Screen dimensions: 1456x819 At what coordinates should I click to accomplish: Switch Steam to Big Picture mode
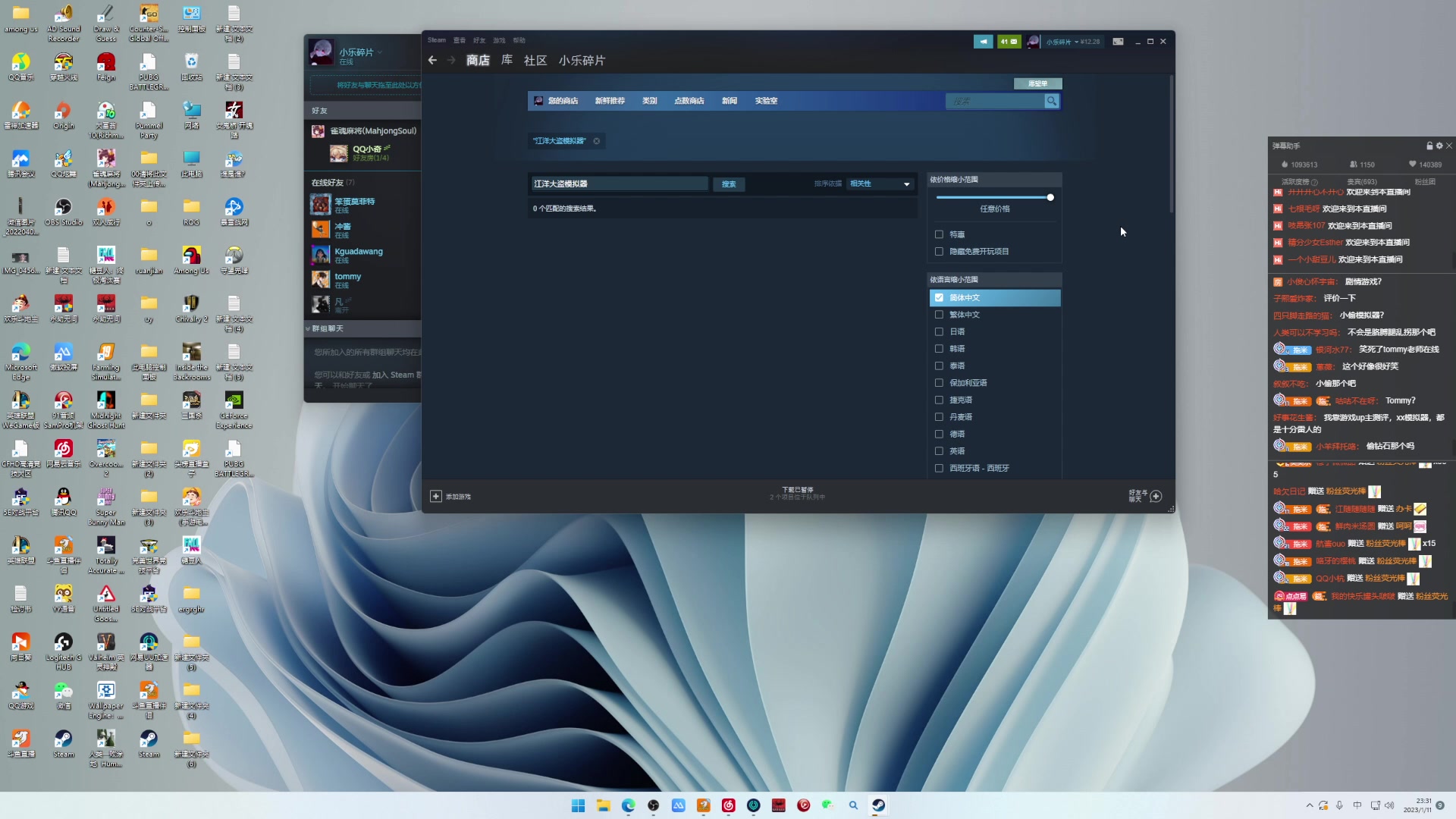pyautogui.click(x=1118, y=42)
